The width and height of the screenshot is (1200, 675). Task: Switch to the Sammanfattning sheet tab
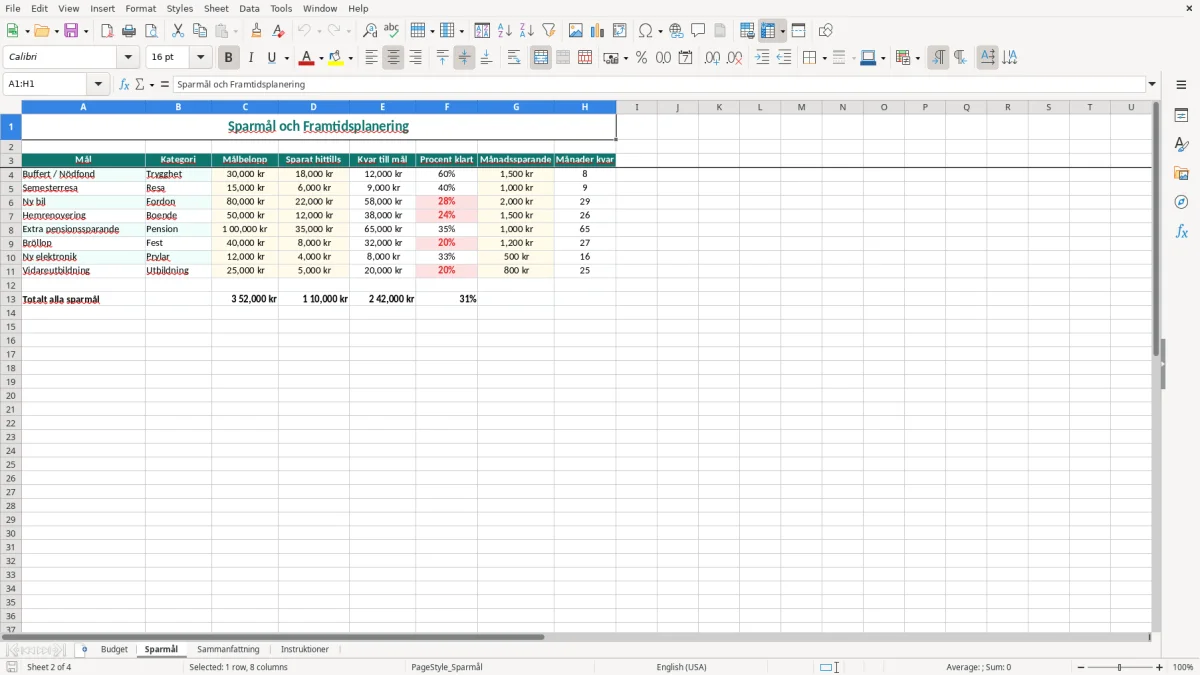click(x=228, y=649)
